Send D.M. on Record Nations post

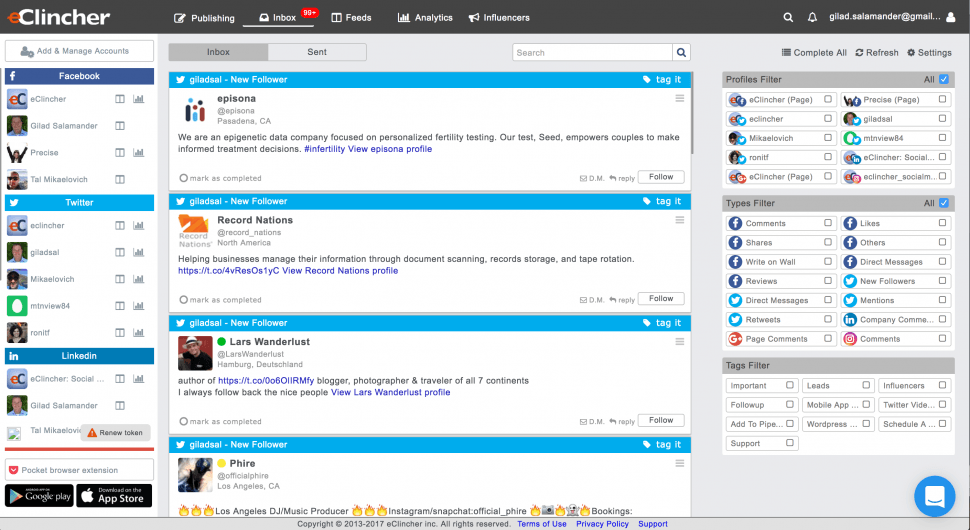592,300
